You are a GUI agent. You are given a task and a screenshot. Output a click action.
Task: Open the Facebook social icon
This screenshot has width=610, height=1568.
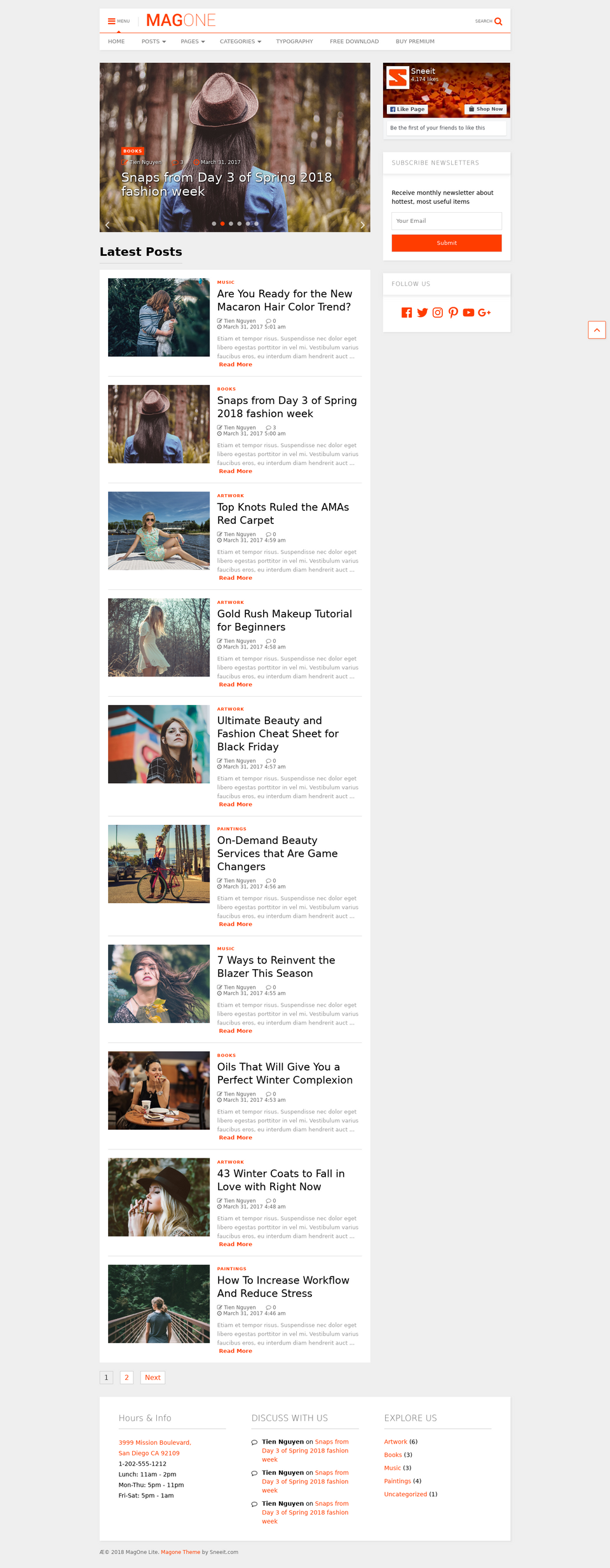coord(407,312)
